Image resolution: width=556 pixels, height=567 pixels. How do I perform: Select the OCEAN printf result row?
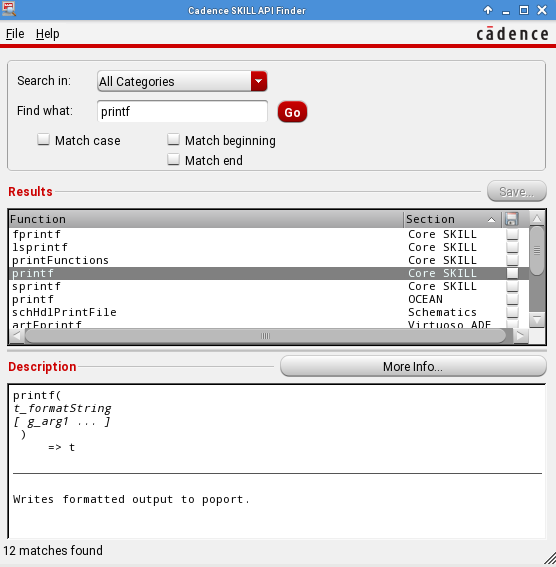[268, 299]
